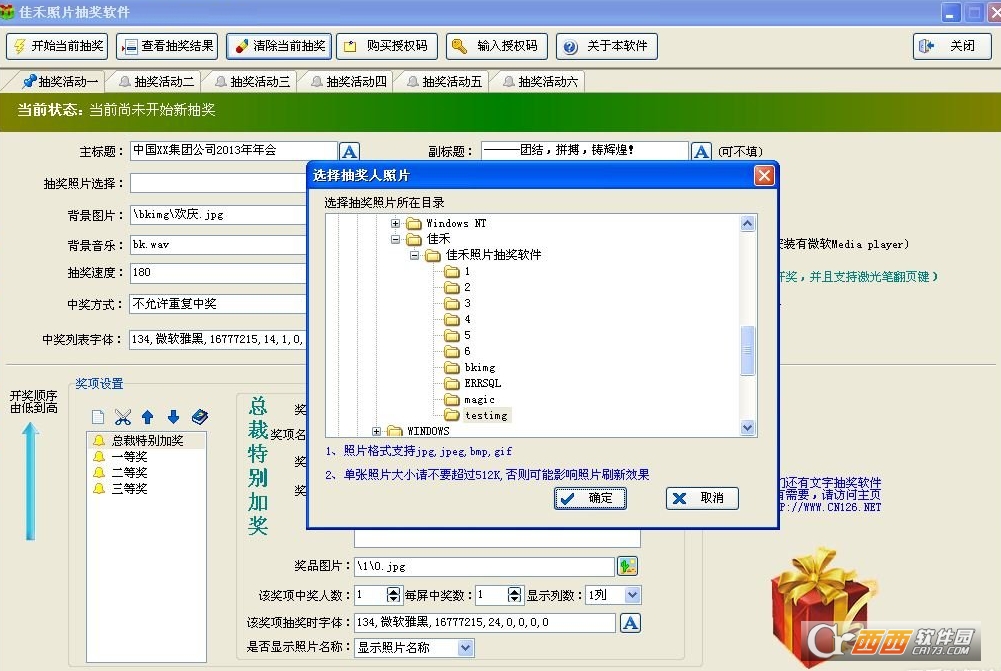
Task: Adjust 该奖项中奖人数 spinner
Action: click(x=393, y=595)
